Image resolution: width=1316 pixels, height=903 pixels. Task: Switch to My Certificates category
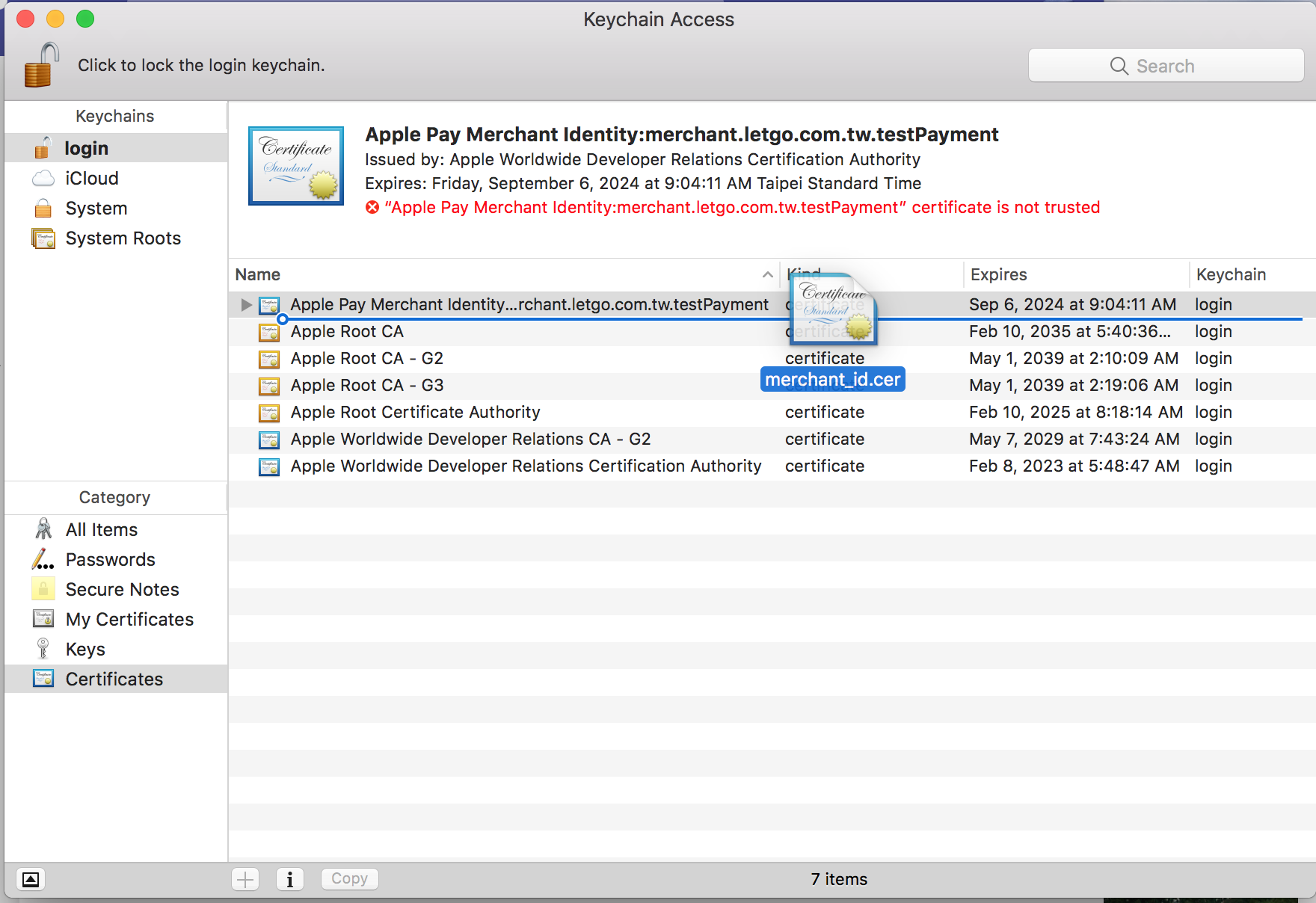coord(129,620)
